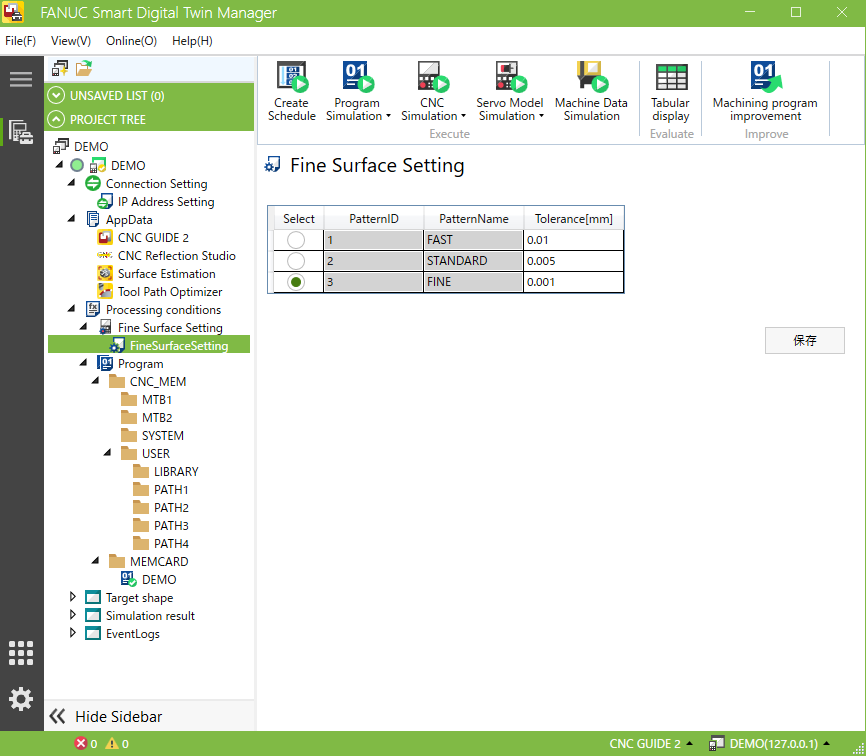
Task: Open the apps grid icon in sidebar
Action: [x=21, y=653]
